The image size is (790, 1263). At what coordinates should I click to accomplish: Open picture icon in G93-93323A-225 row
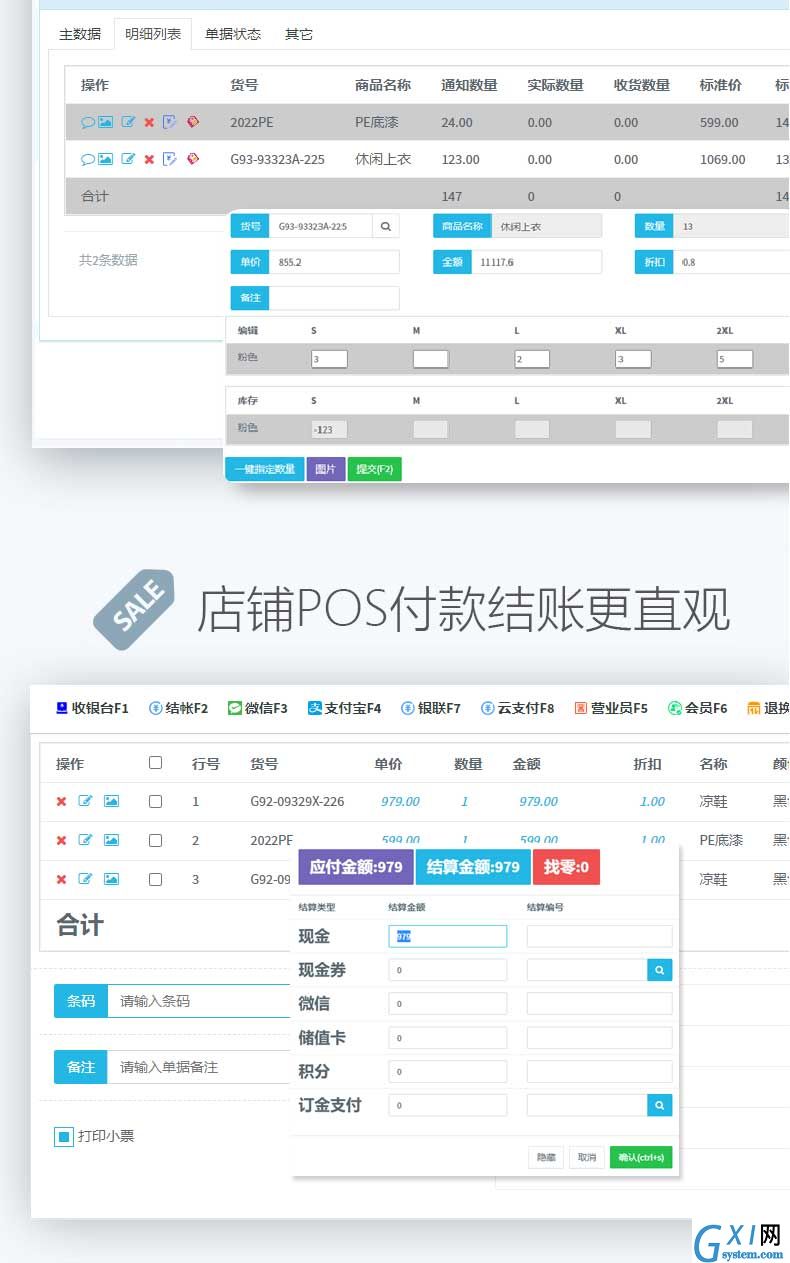[x=105, y=159]
